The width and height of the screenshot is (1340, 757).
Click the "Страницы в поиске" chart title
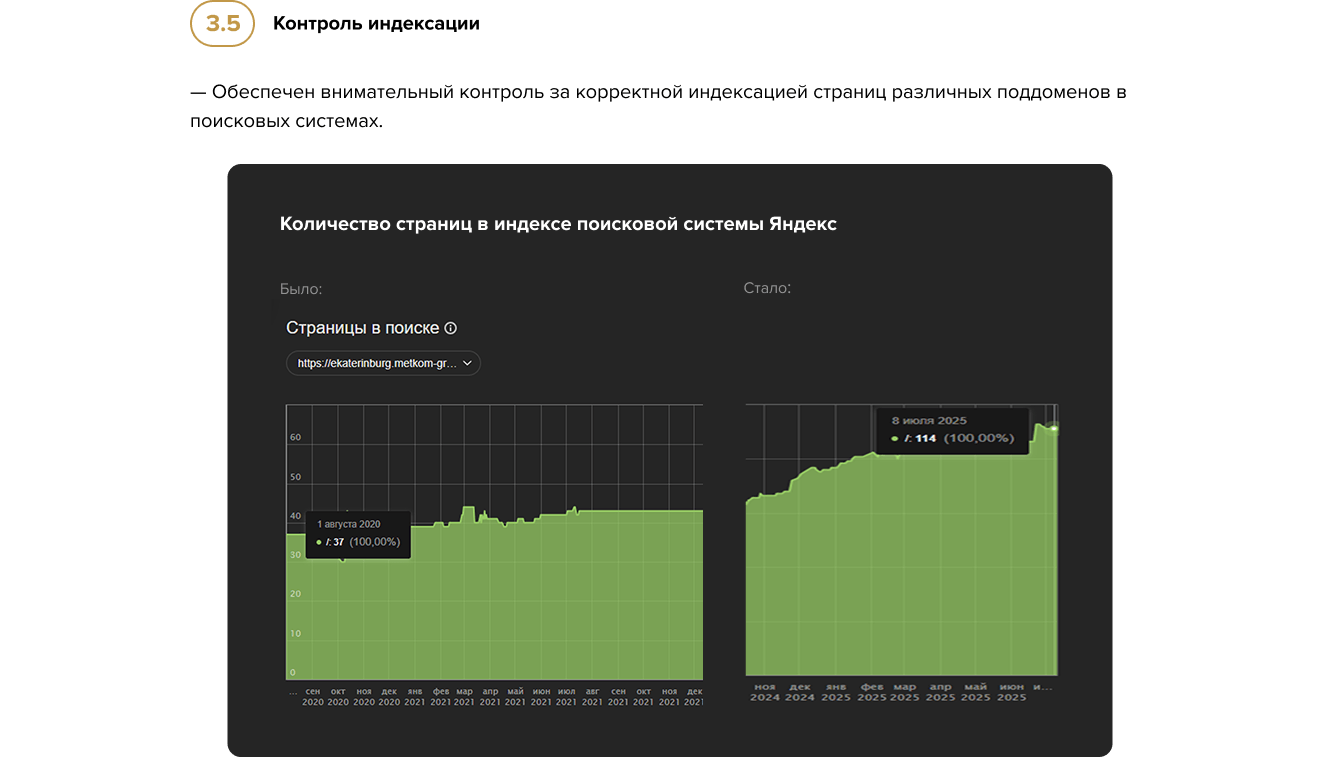(x=364, y=328)
